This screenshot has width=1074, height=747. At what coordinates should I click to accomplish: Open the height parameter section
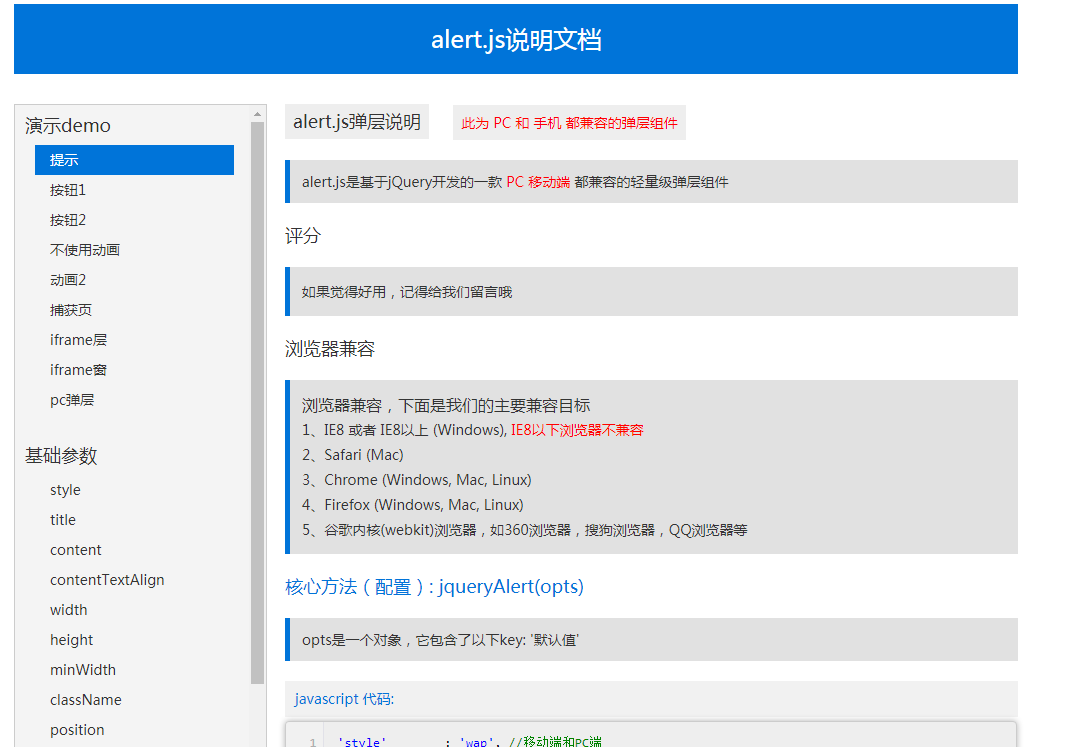(x=71, y=639)
